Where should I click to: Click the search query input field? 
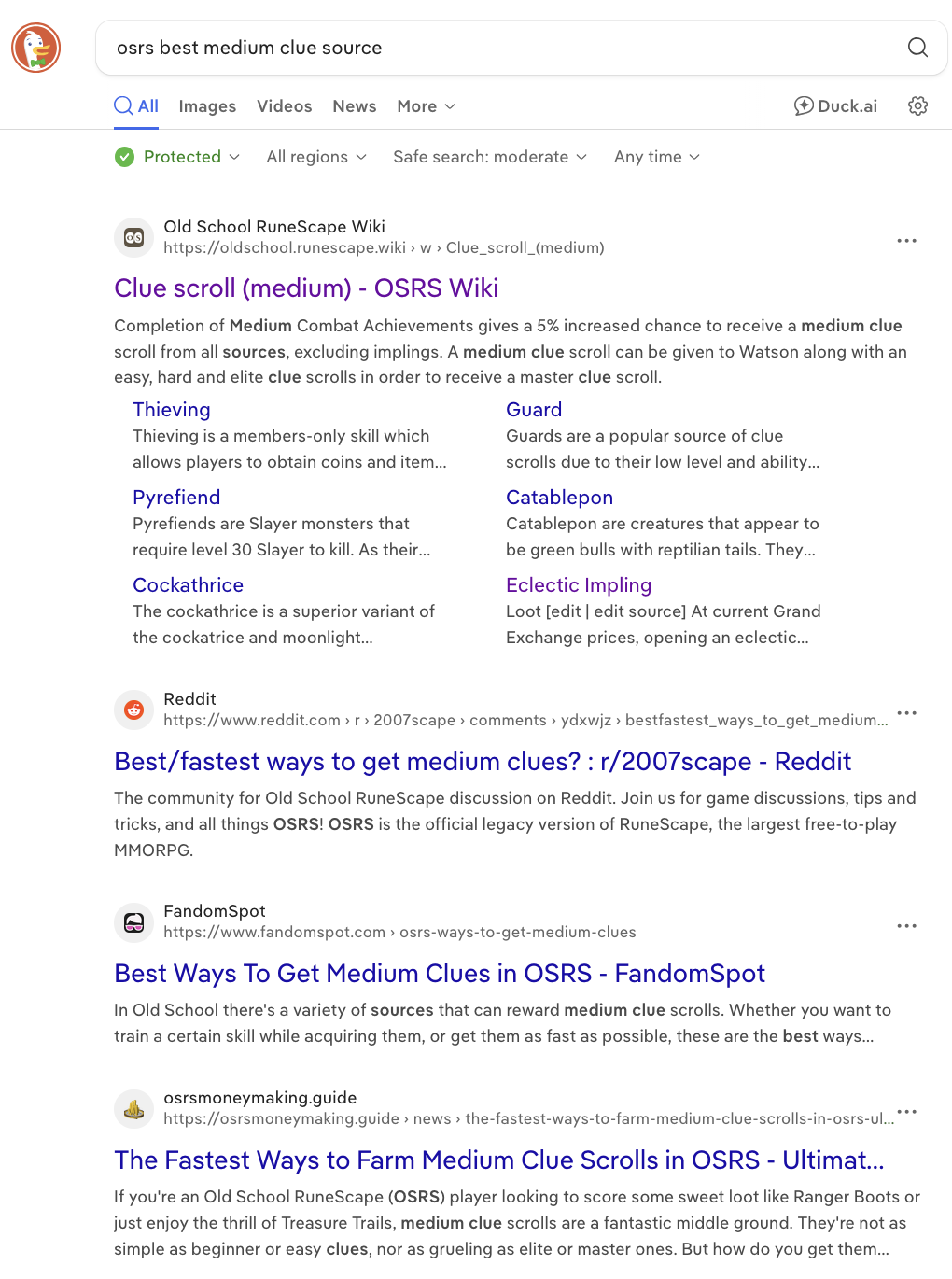point(495,48)
